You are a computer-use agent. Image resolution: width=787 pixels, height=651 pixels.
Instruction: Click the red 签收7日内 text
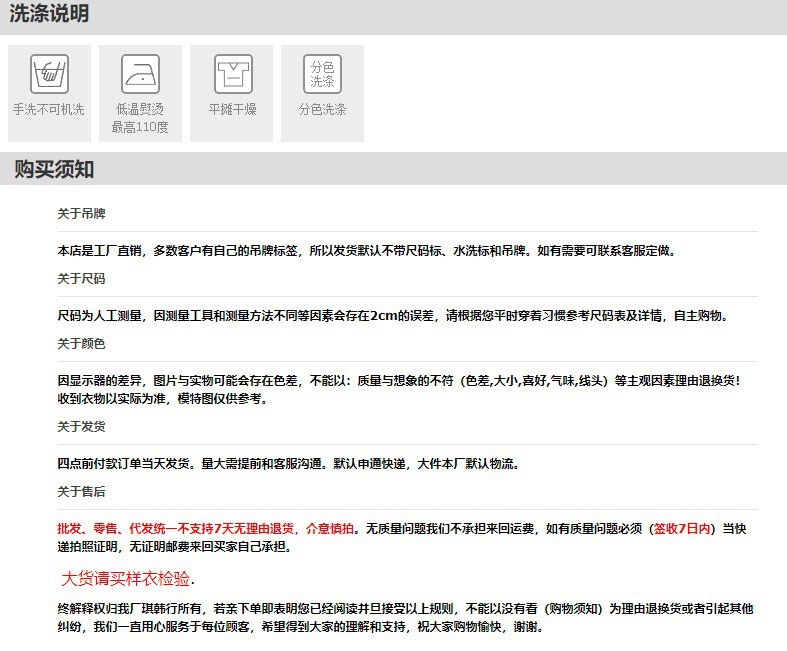pos(682,528)
